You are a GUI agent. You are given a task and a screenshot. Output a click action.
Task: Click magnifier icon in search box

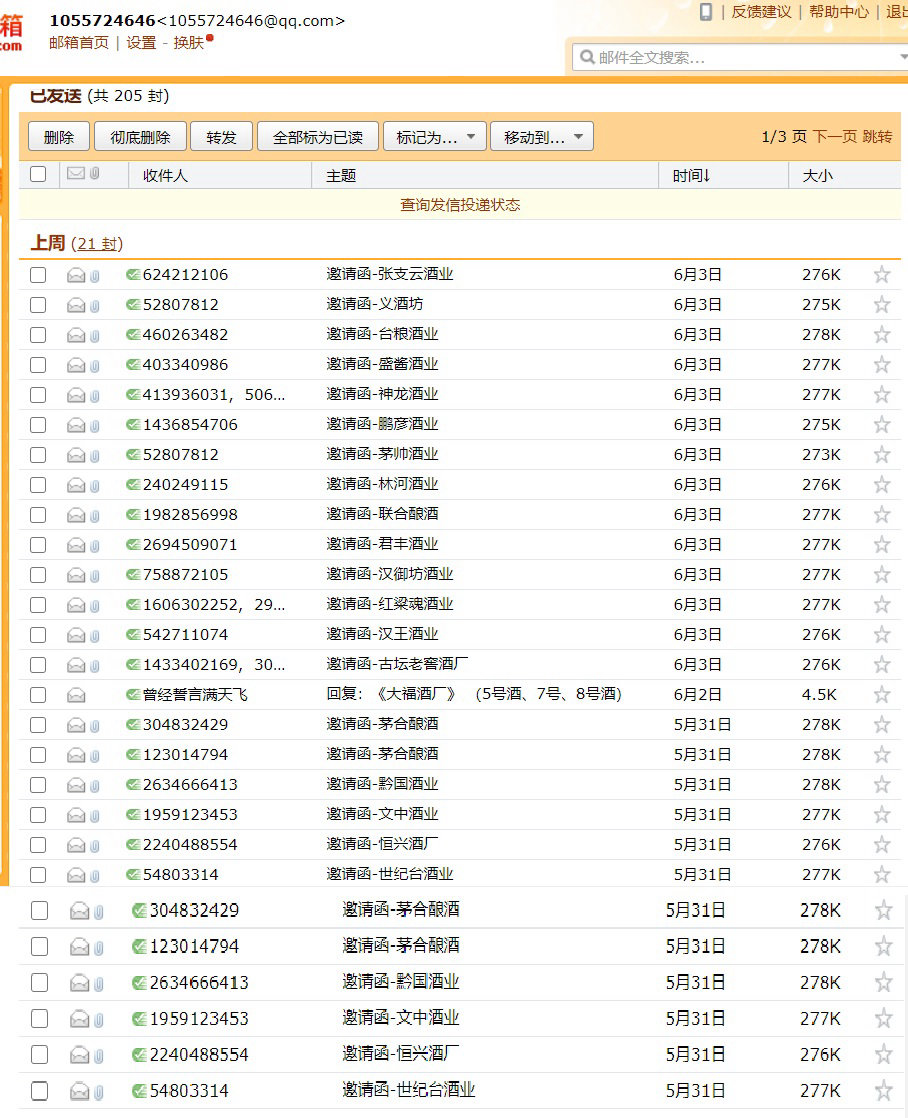586,57
